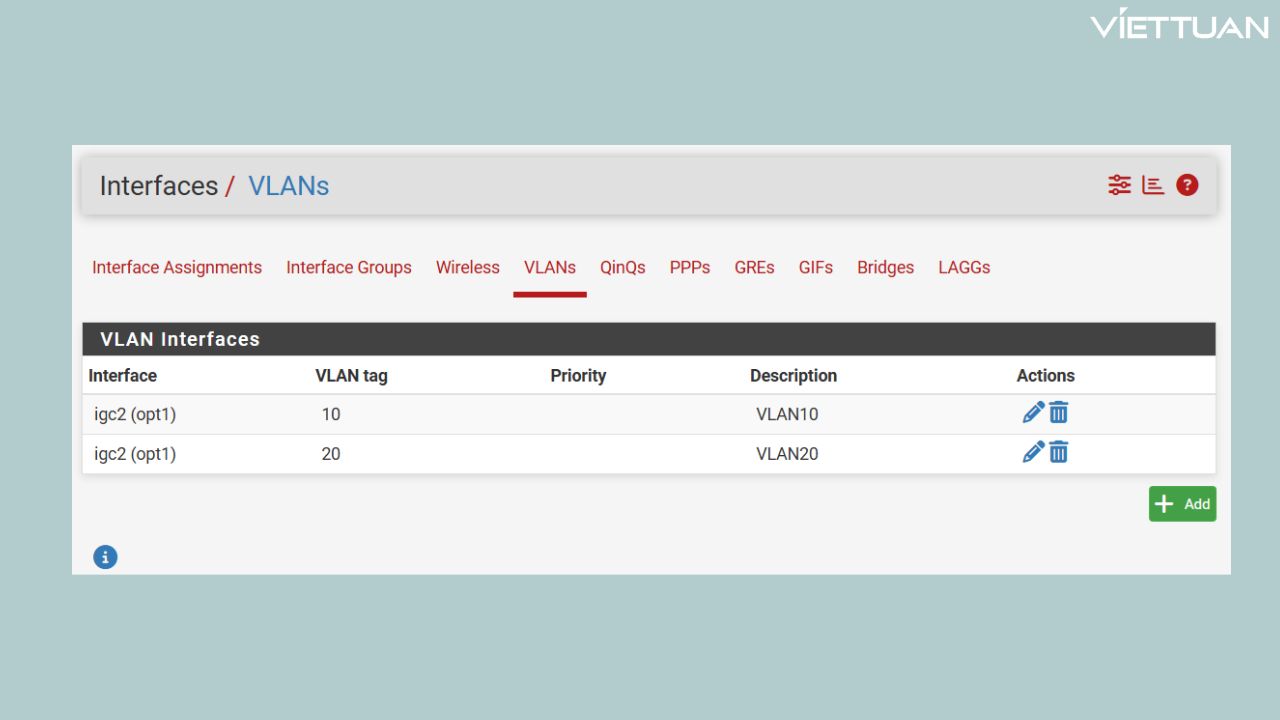Viewport: 1280px width, 720px height.
Task: Switch to the Interface Assignments tab
Action: [x=176, y=267]
